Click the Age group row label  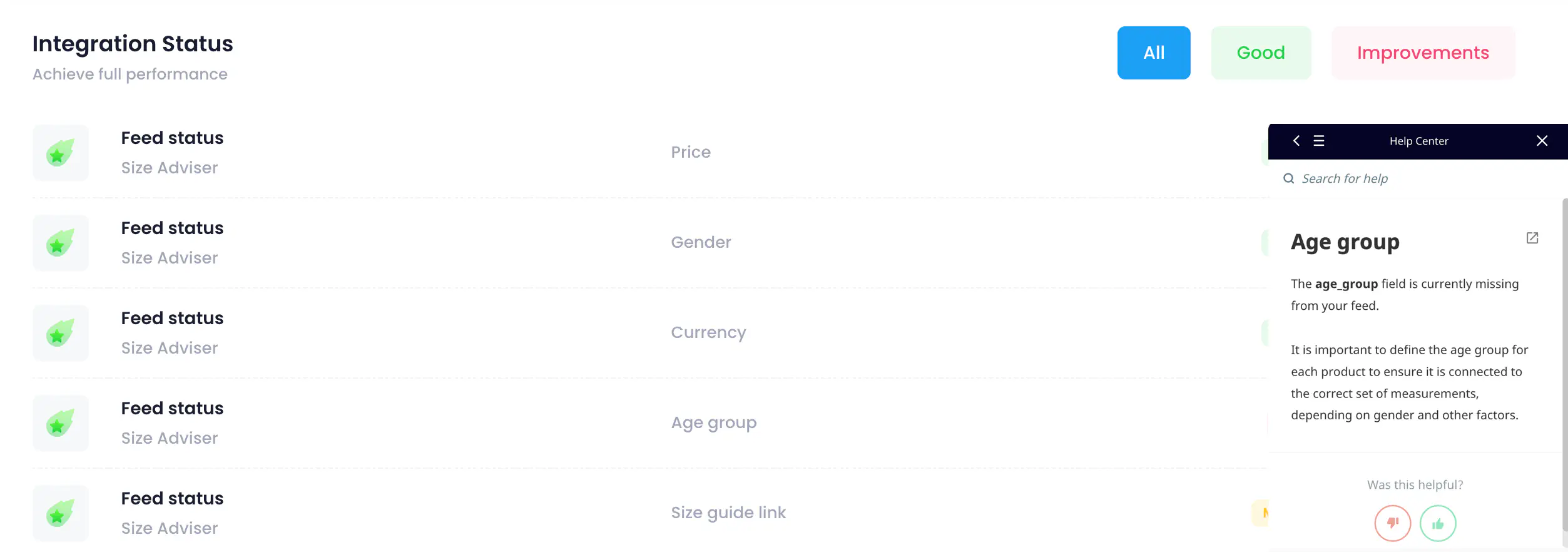[x=714, y=423]
